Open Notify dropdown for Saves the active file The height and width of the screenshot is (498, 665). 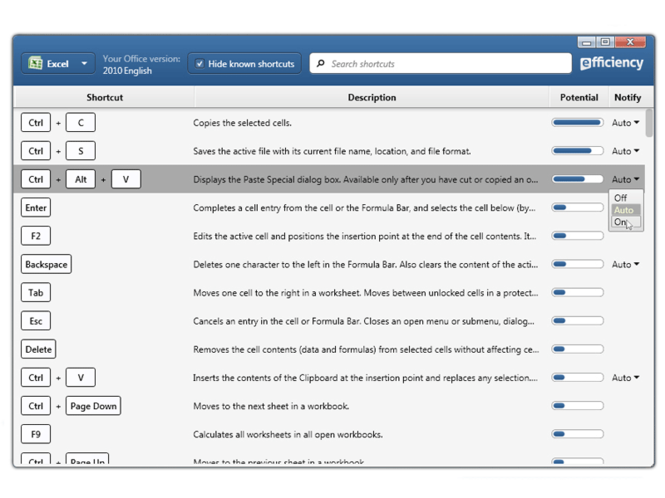pyautogui.click(x=625, y=151)
